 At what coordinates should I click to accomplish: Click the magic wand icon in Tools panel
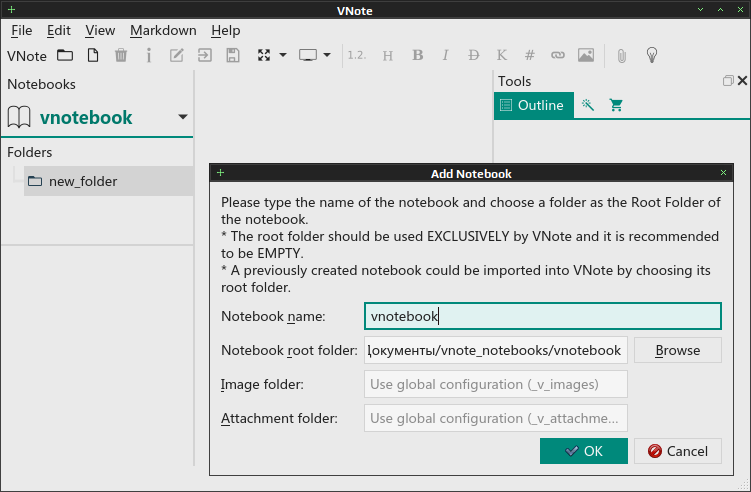coord(588,105)
